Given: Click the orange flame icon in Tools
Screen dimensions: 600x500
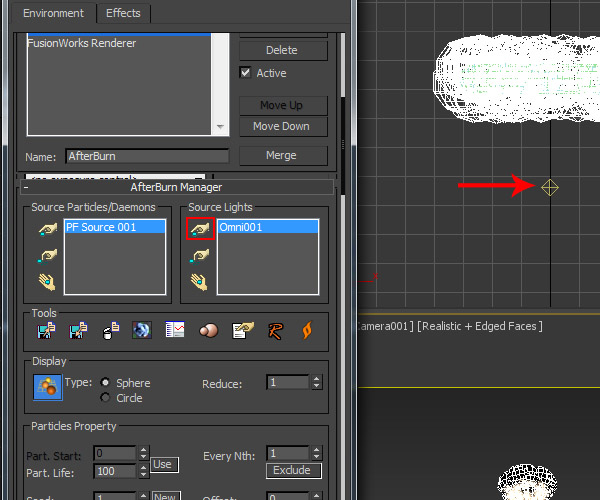Looking at the screenshot, I should pyautogui.click(x=307, y=331).
